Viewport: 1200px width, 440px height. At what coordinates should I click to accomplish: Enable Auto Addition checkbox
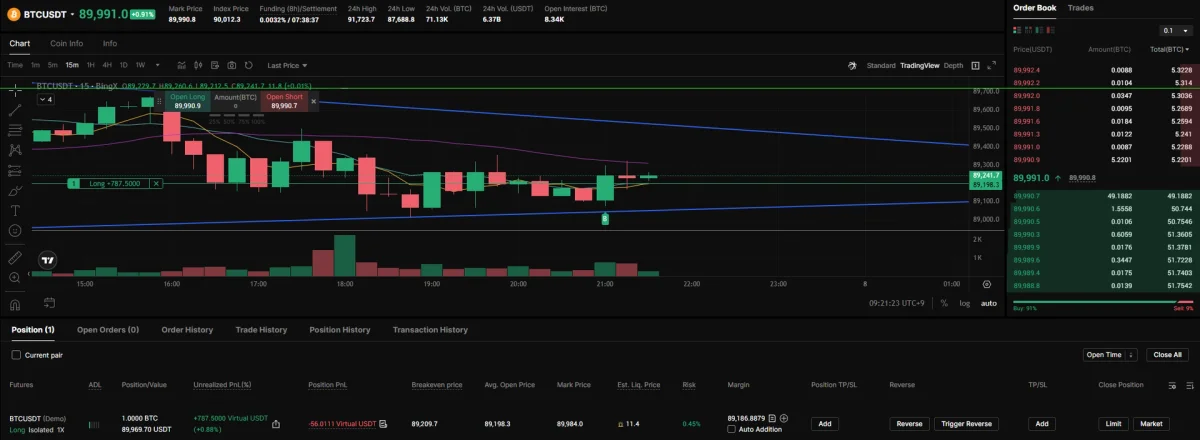pos(732,429)
